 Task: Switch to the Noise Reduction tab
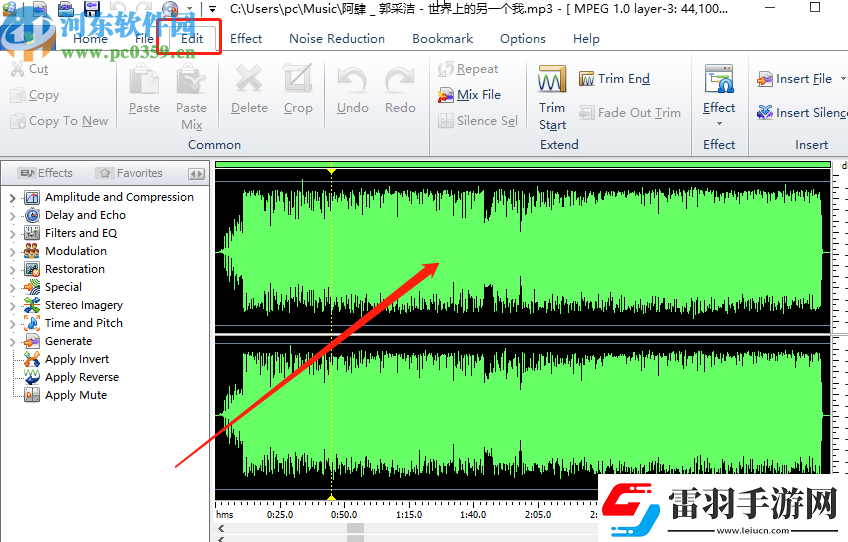click(337, 39)
